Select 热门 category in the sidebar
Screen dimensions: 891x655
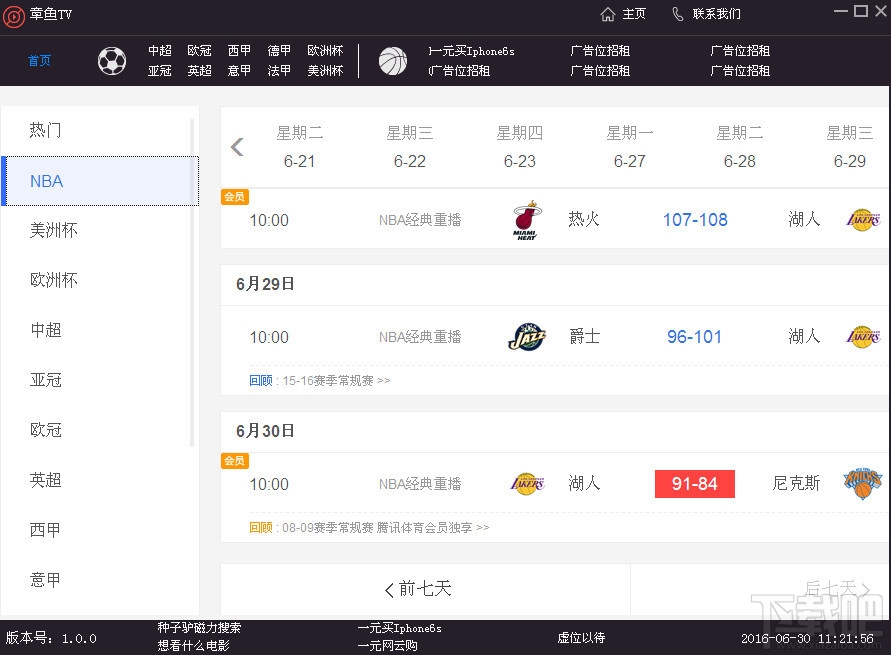click(x=44, y=130)
